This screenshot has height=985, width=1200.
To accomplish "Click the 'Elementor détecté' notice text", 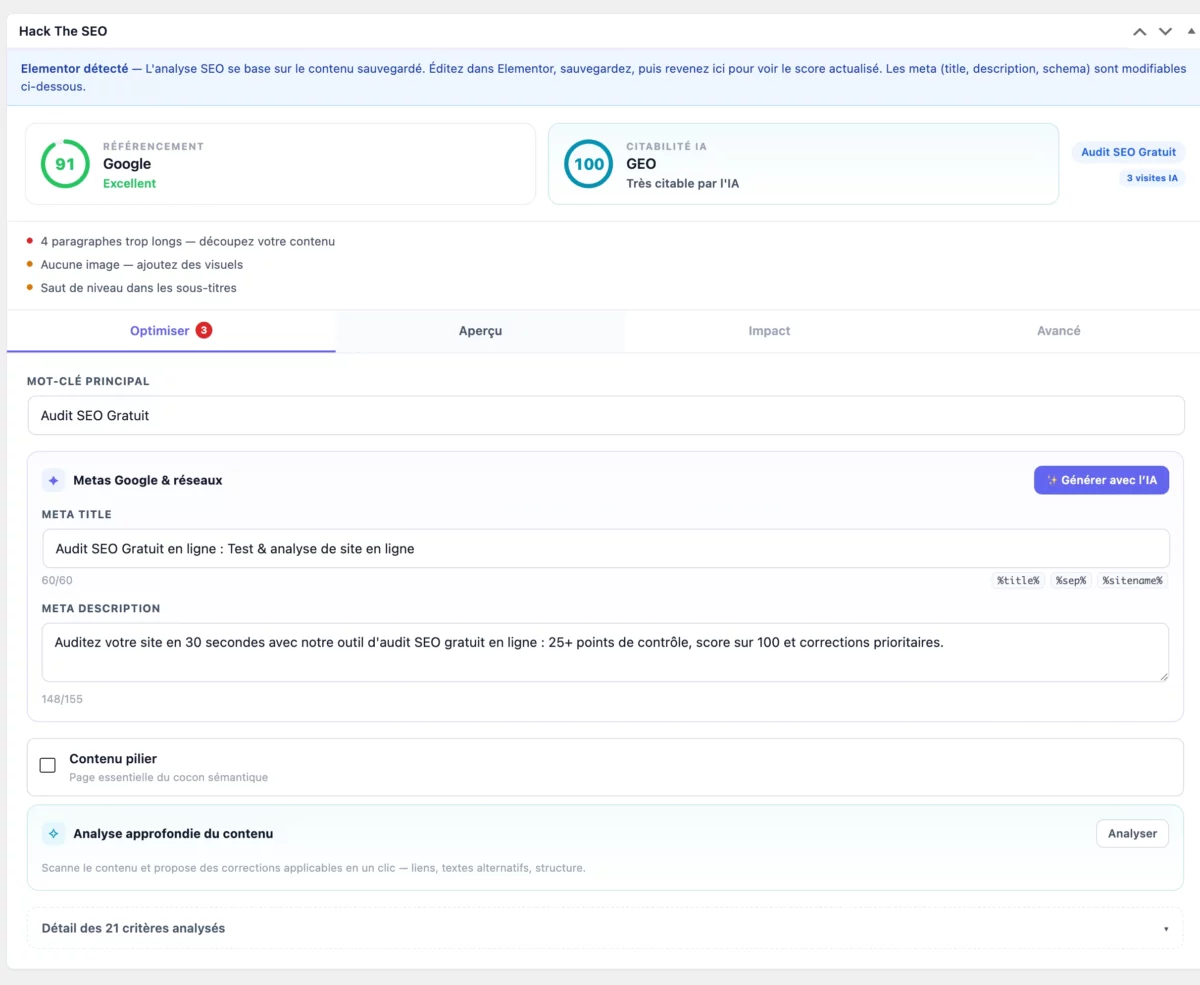I will [74, 69].
